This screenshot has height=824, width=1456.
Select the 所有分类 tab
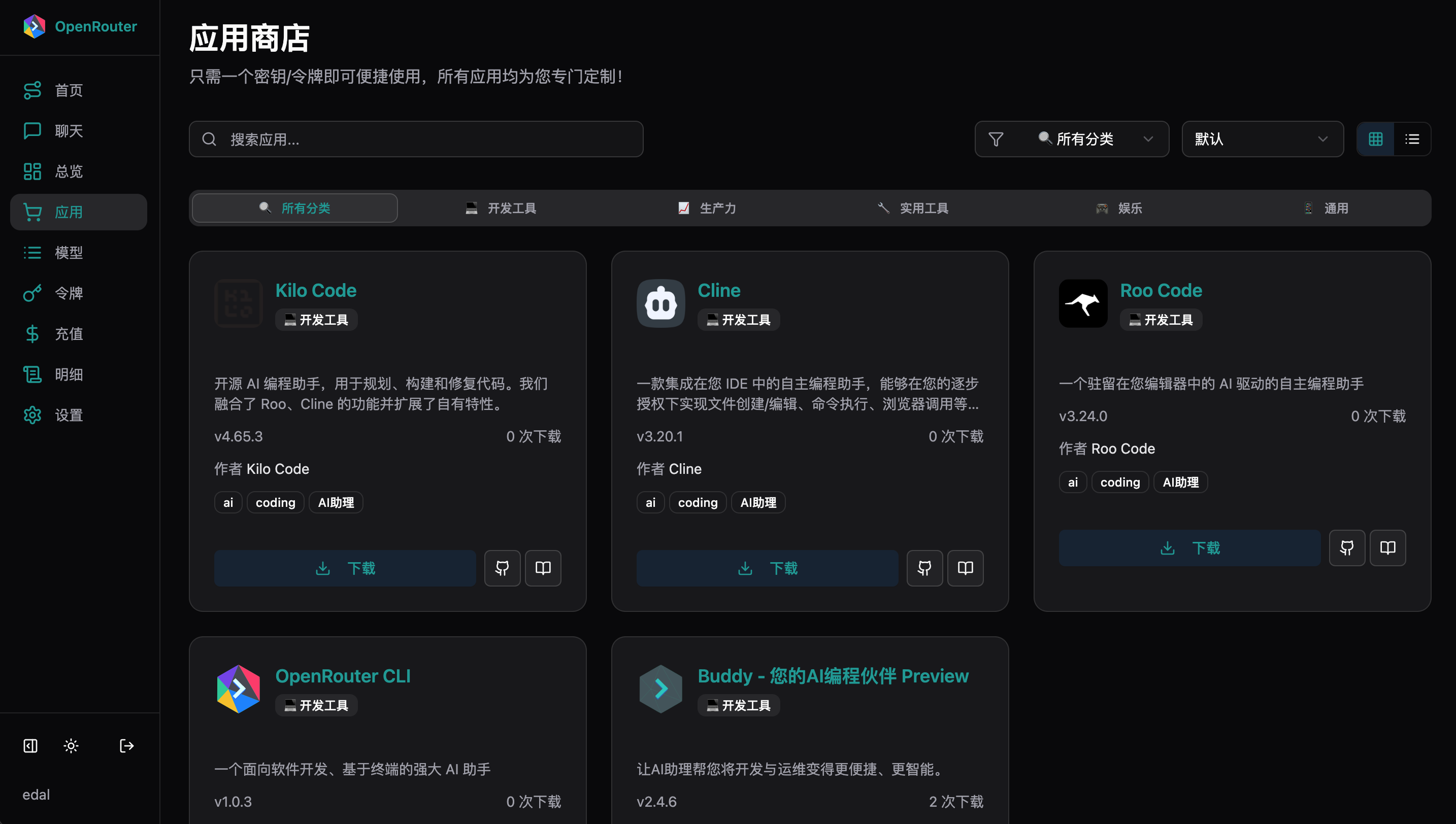[x=295, y=208]
